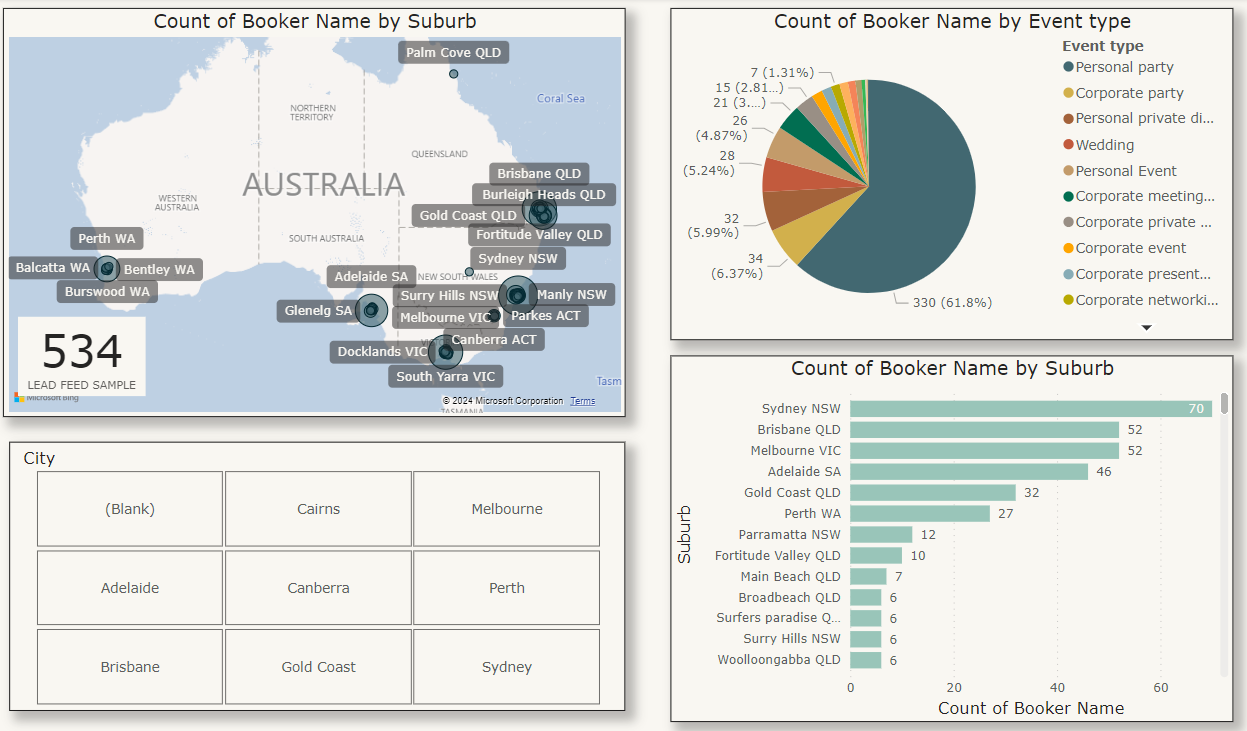Filter by the Canberra city button
The width and height of the screenshot is (1247, 731).
coord(318,588)
